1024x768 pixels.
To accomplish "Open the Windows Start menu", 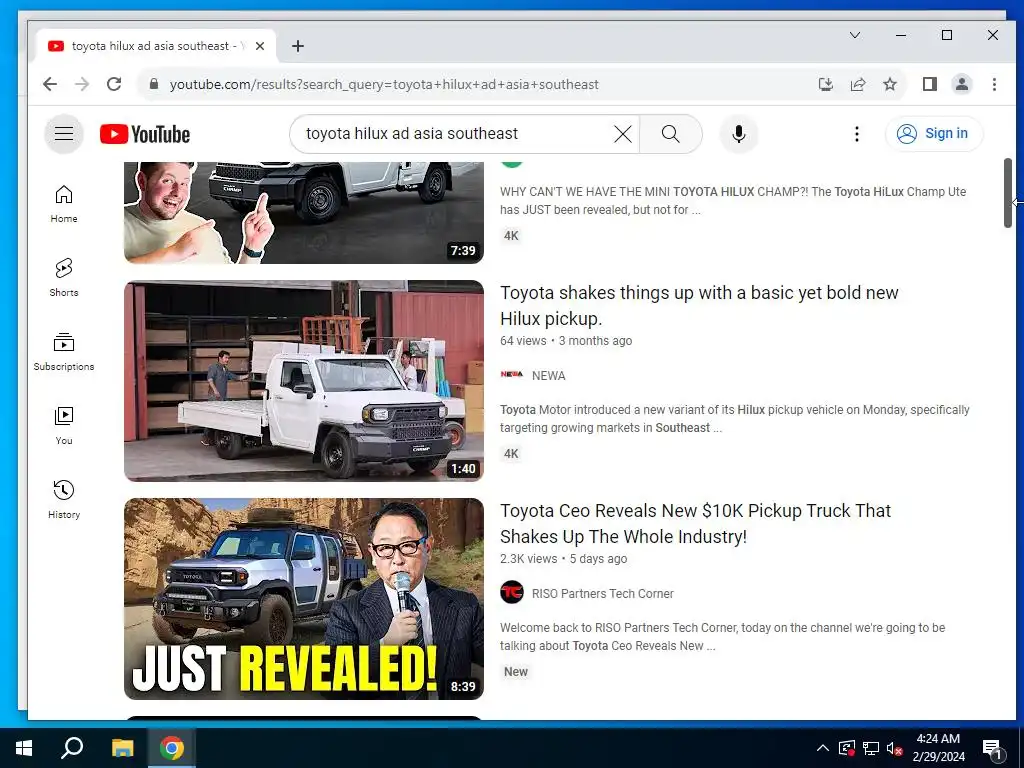I will (x=24, y=748).
